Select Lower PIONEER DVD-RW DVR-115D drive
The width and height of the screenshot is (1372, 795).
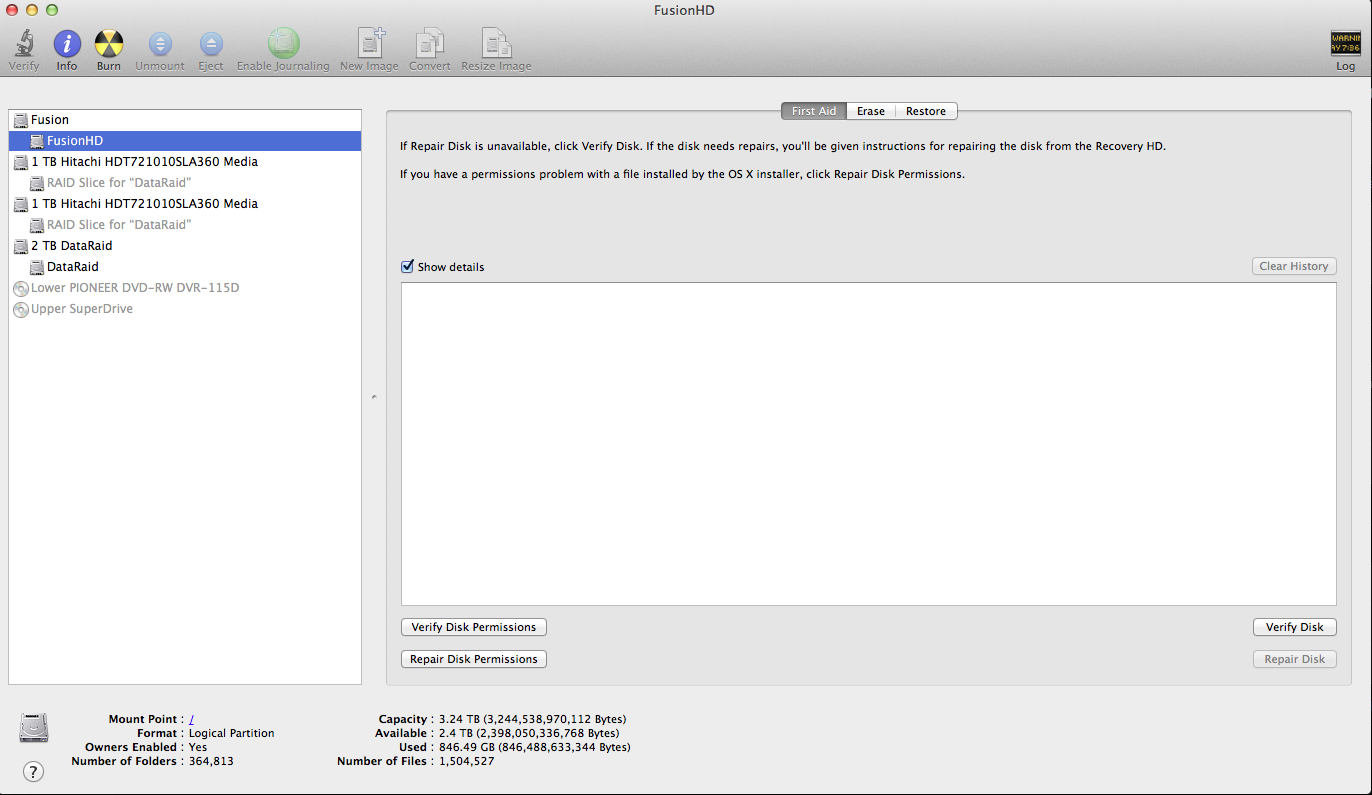click(185, 288)
